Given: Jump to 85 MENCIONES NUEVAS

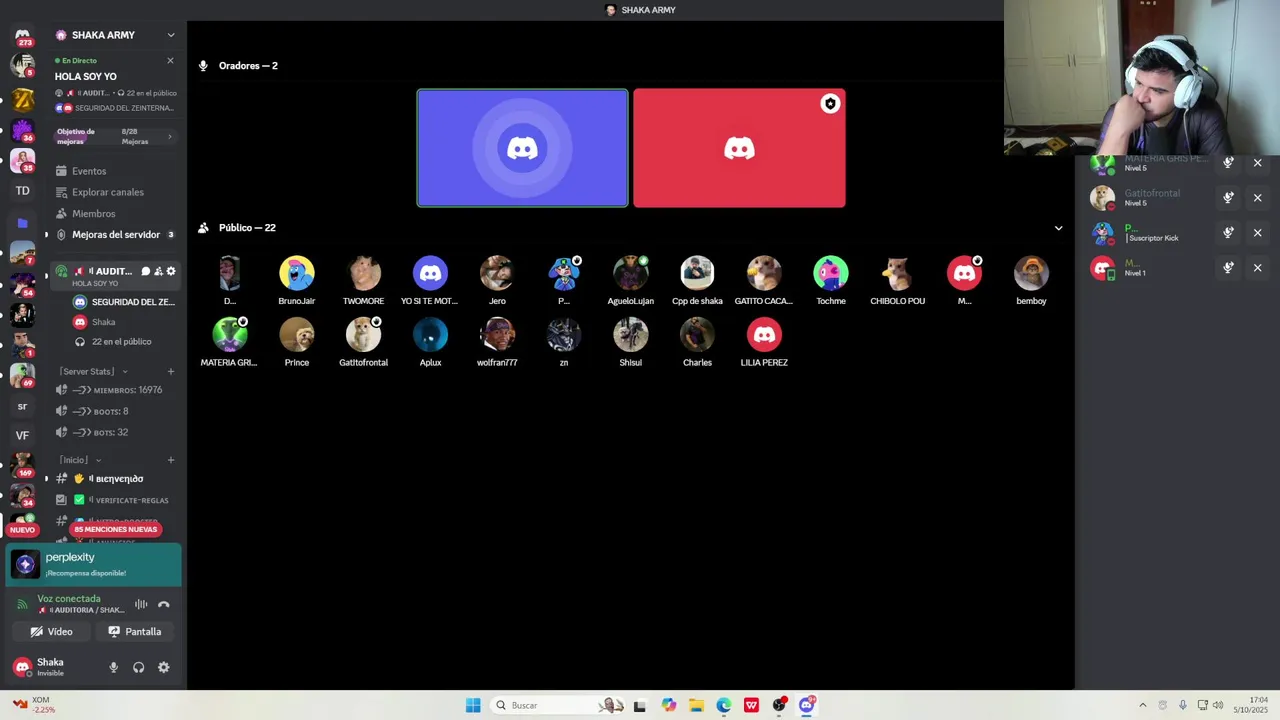Looking at the screenshot, I should [115, 529].
